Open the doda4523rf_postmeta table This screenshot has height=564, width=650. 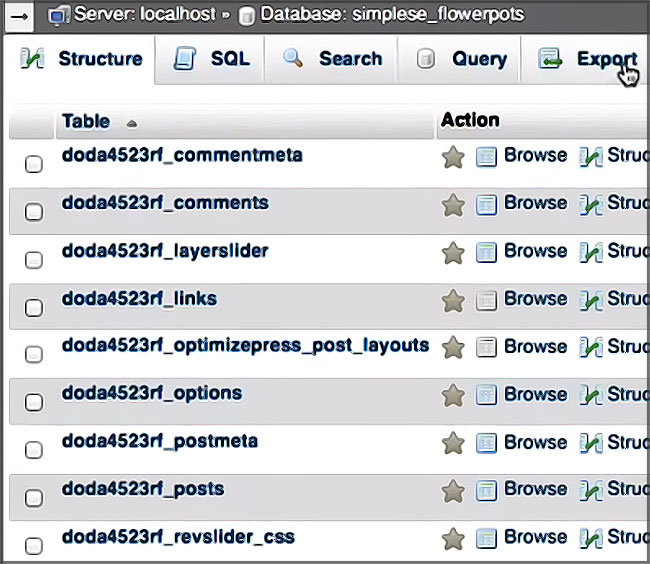(160, 442)
